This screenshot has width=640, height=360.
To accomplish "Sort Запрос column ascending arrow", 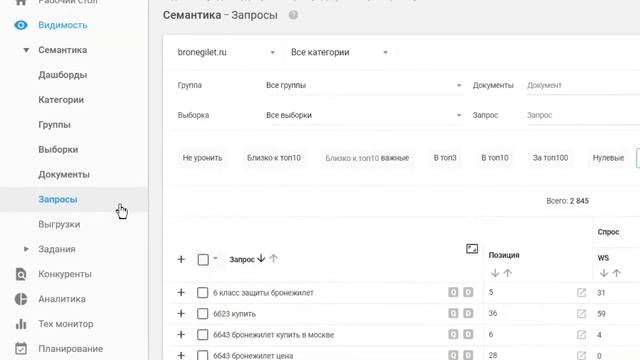I will [x=273, y=258].
